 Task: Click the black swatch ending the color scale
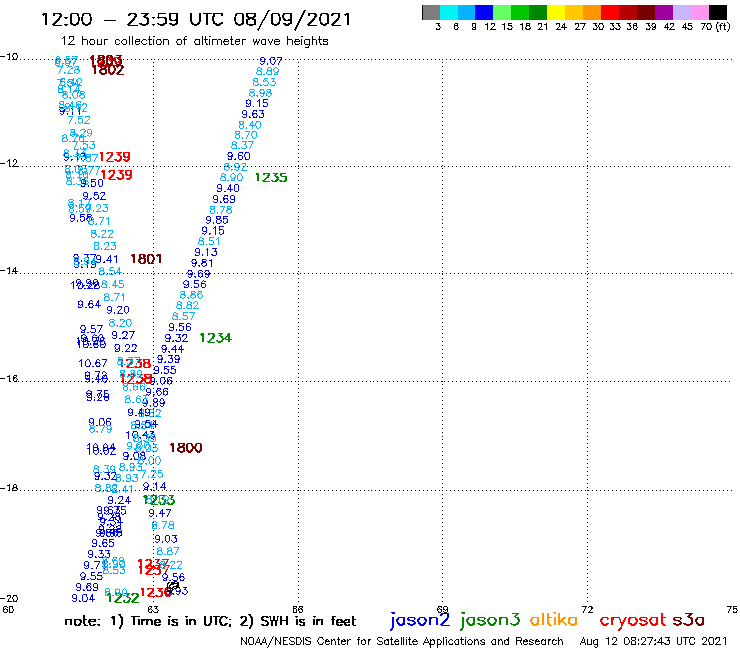717,13
